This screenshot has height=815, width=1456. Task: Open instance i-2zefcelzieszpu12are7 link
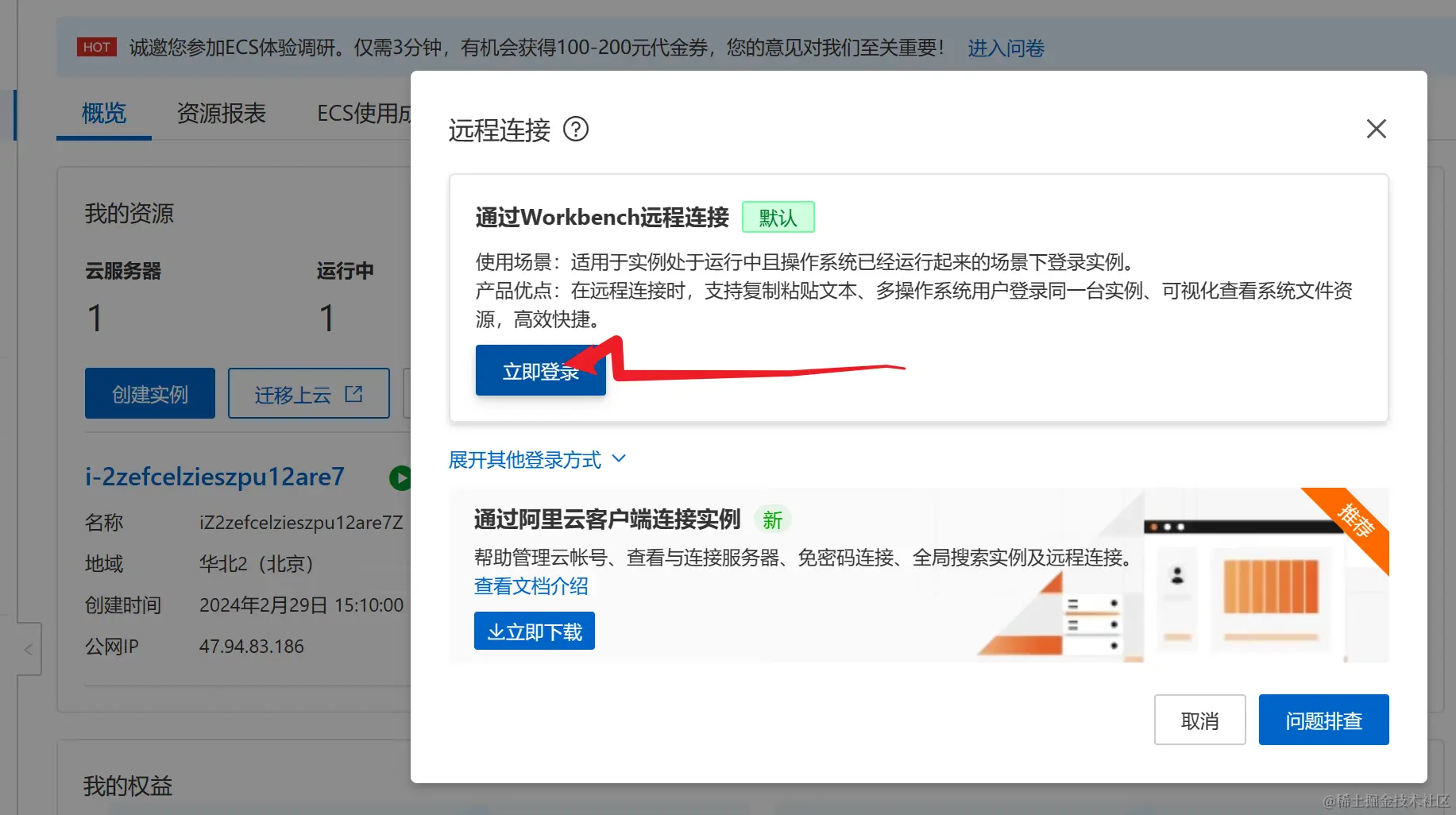(x=214, y=477)
